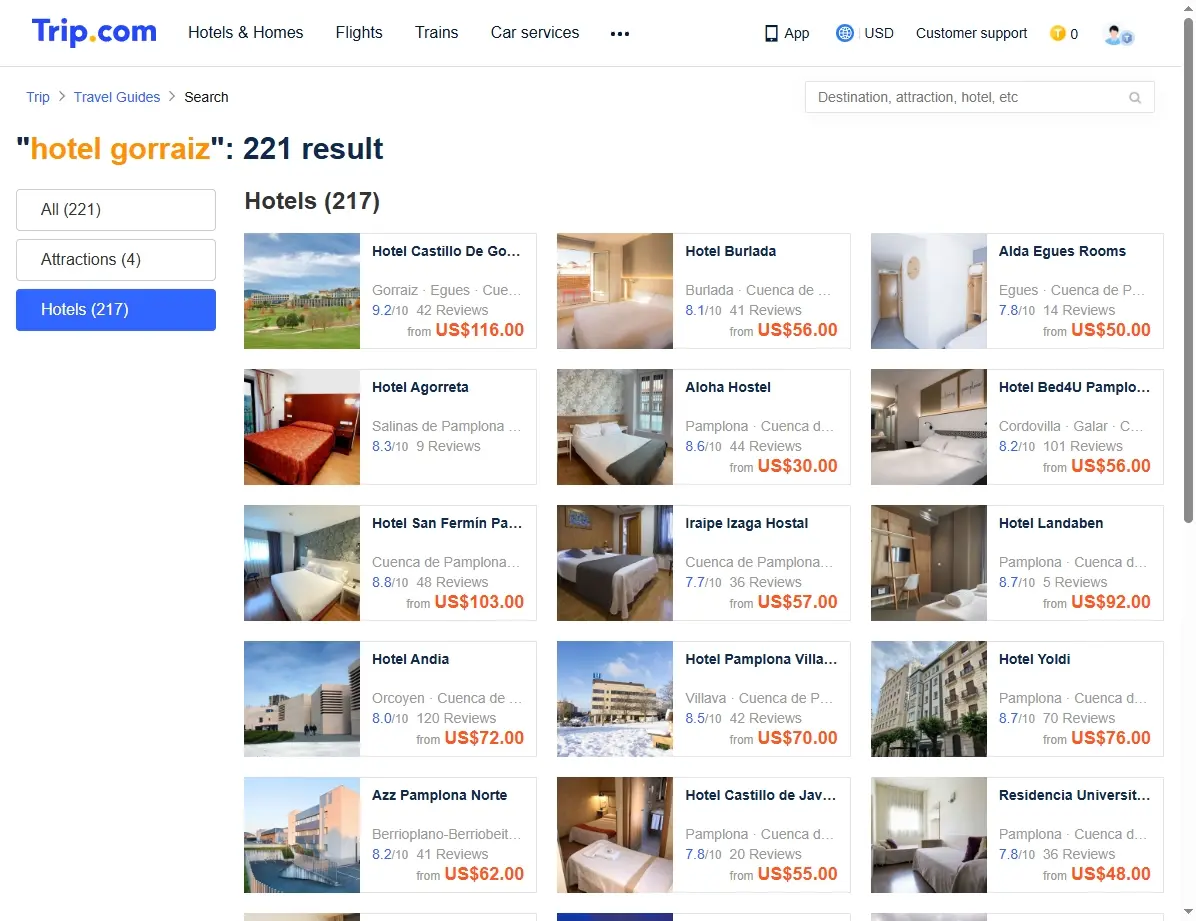Screen dimensions: 1196x921
Task: Open Azz Pamplona Norte photo
Action: (302, 835)
